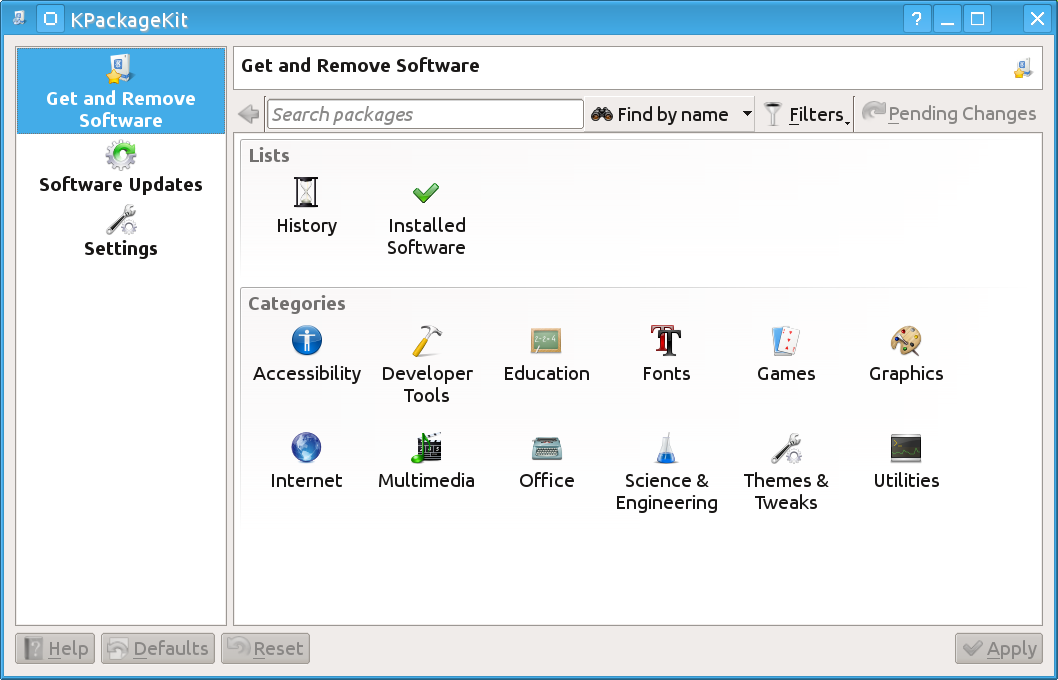The width and height of the screenshot is (1058, 680).
Task: Open the Multimedia category
Action: pos(426,461)
